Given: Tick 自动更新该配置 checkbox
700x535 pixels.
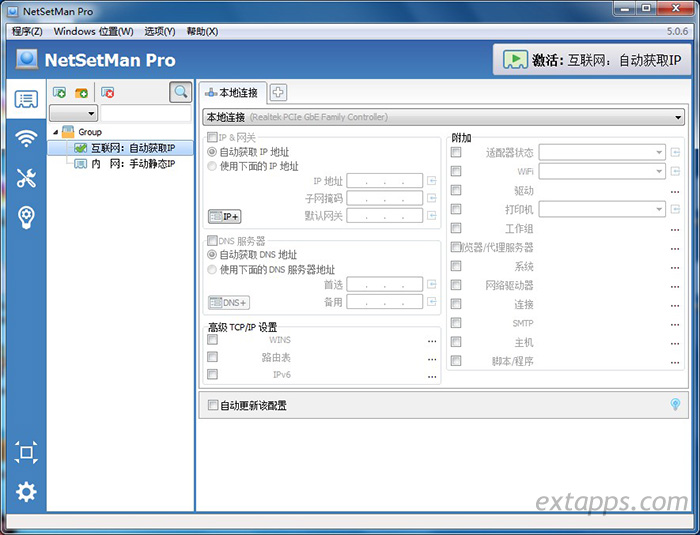Looking at the screenshot, I should (213, 405).
